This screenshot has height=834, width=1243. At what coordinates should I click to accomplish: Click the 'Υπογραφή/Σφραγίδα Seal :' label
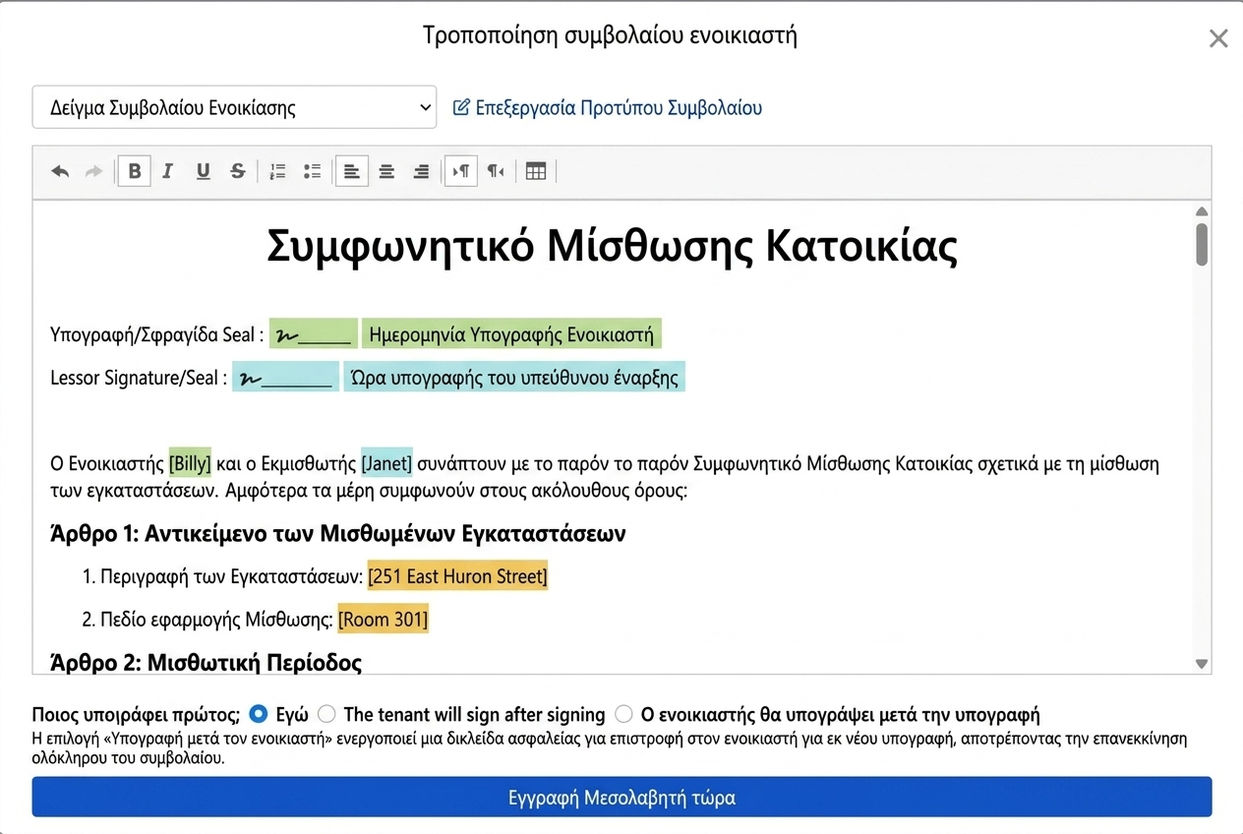click(157, 335)
